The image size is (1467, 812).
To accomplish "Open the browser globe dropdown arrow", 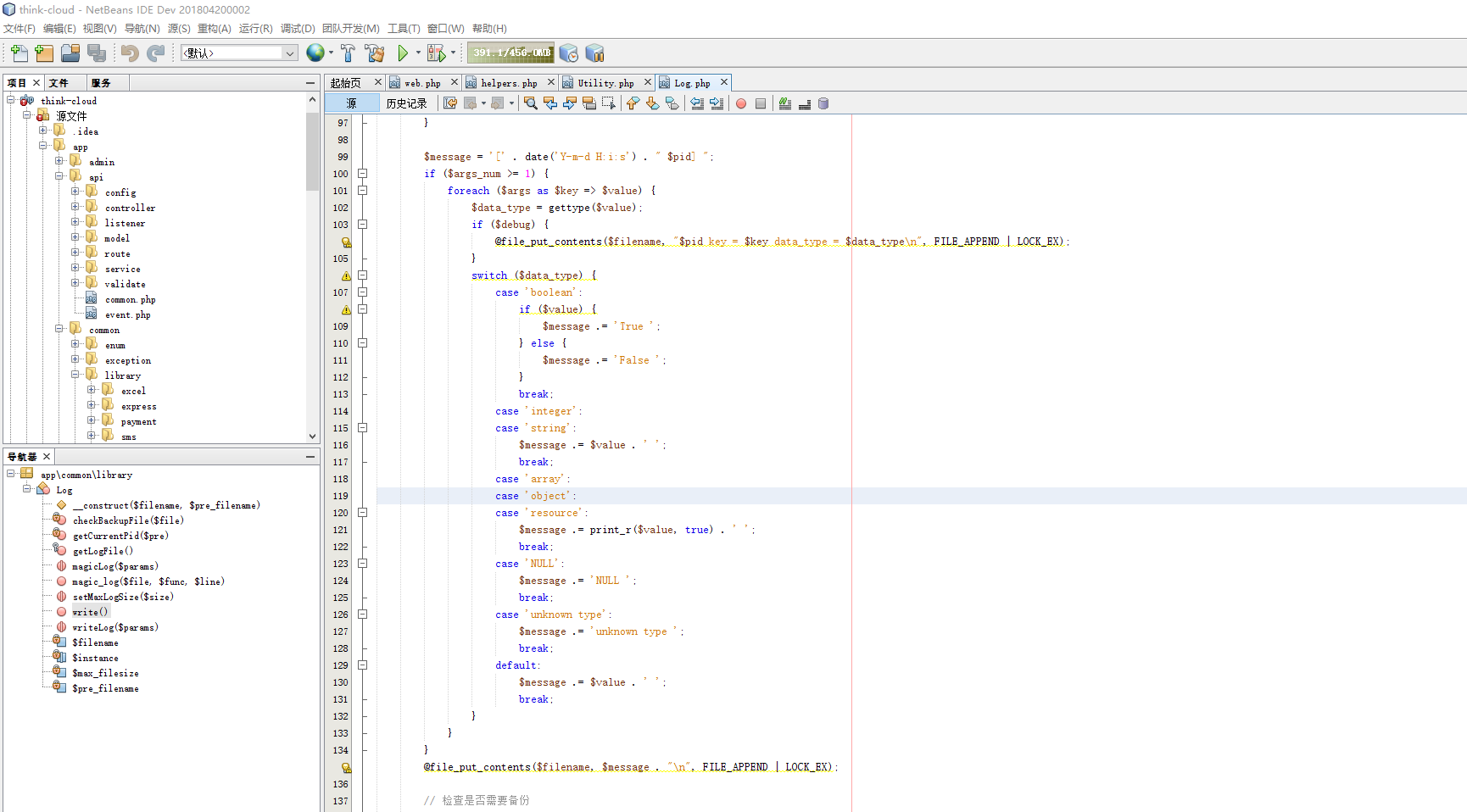I will pyautogui.click(x=331, y=53).
